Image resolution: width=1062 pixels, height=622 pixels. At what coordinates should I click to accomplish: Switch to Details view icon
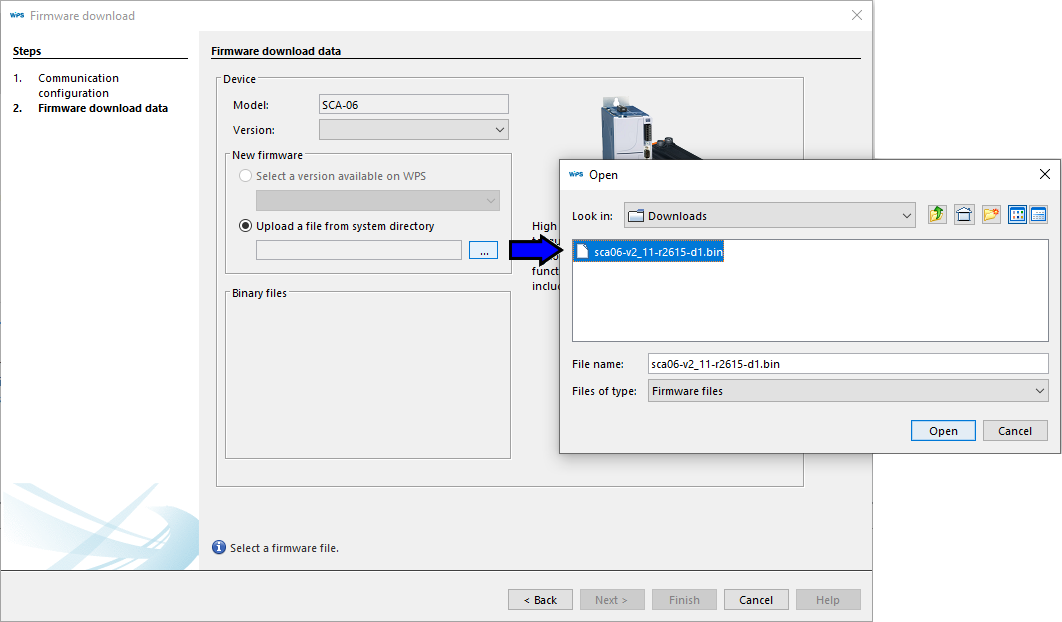pyautogui.click(x=1038, y=215)
